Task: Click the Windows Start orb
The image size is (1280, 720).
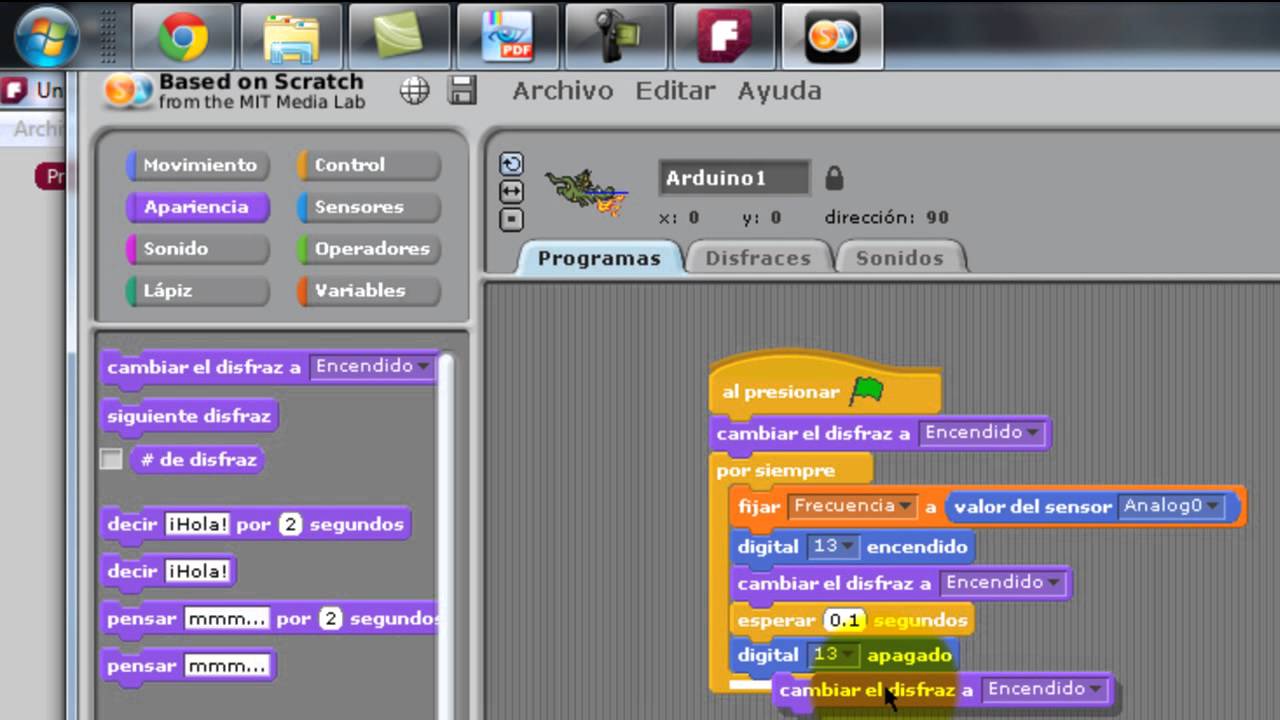Action: click(x=48, y=37)
